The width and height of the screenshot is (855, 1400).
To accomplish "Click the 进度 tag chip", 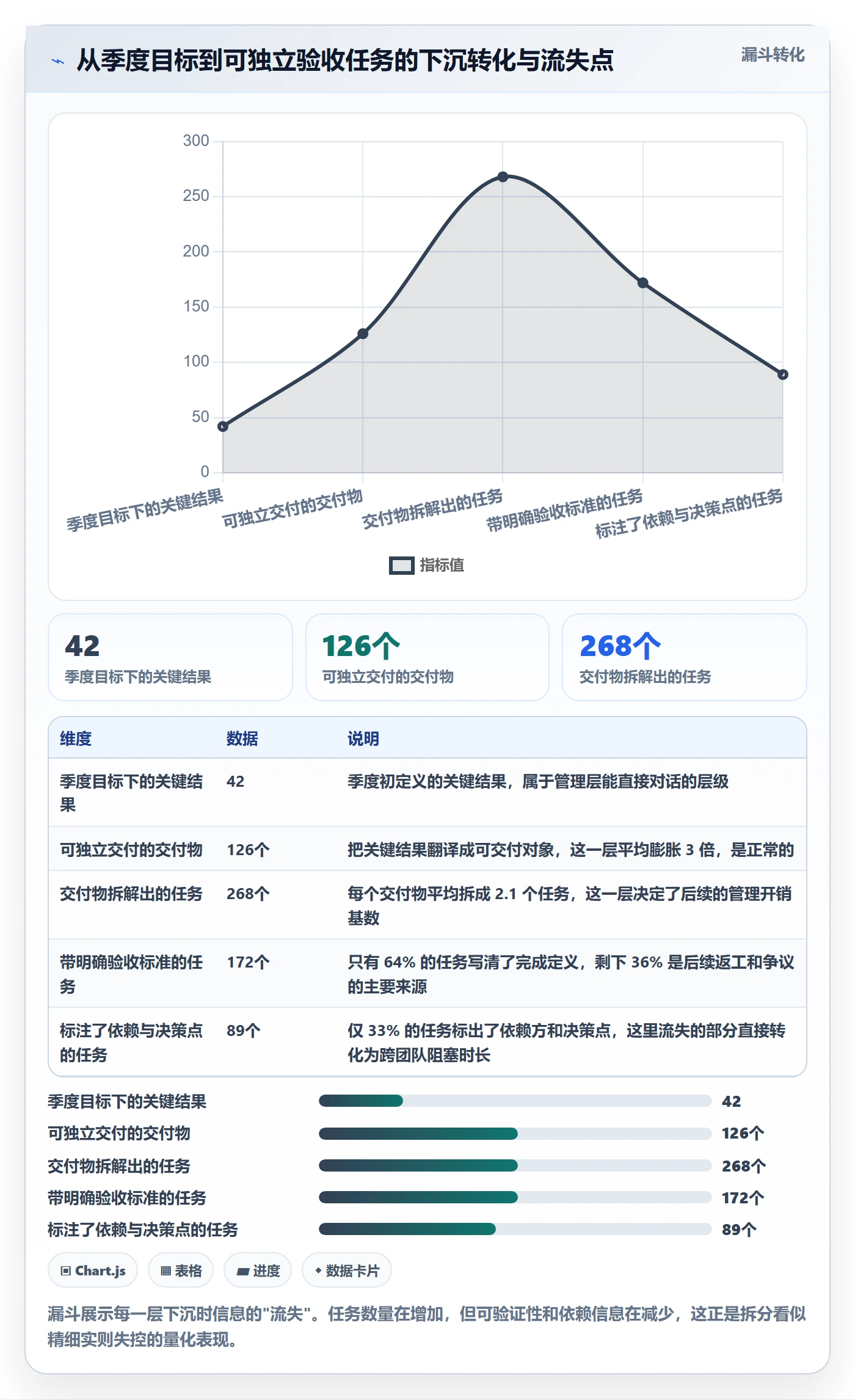I will pos(258,1271).
